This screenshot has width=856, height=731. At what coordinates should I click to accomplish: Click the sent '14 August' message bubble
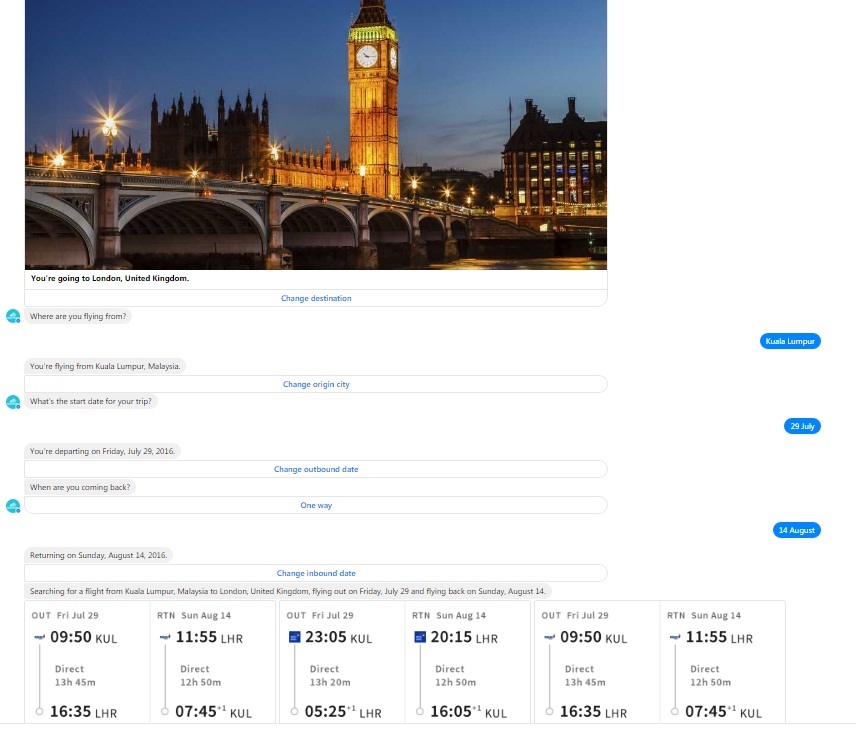[796, 530]
